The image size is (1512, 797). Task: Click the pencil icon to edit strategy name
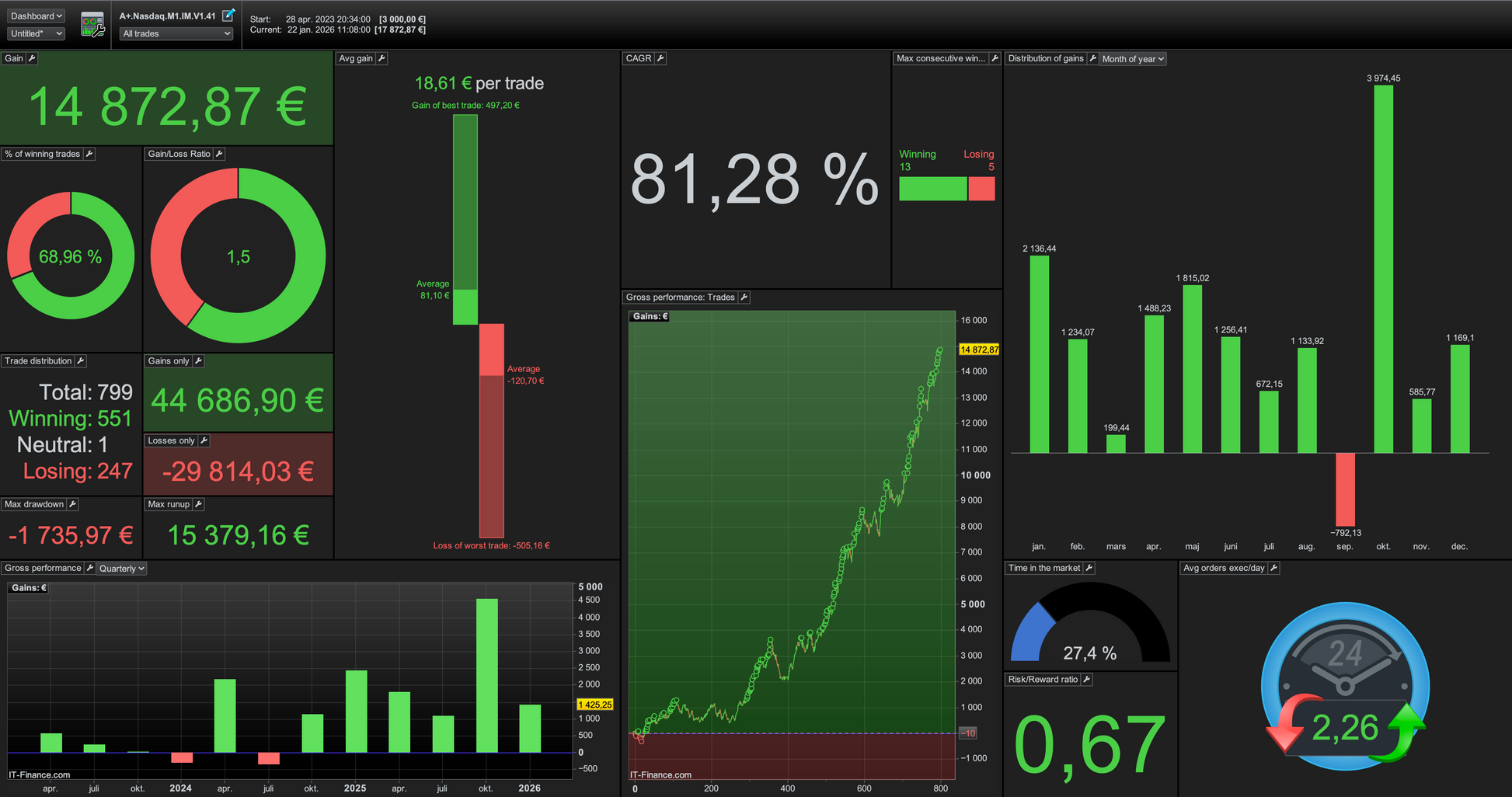coord(228,16)
